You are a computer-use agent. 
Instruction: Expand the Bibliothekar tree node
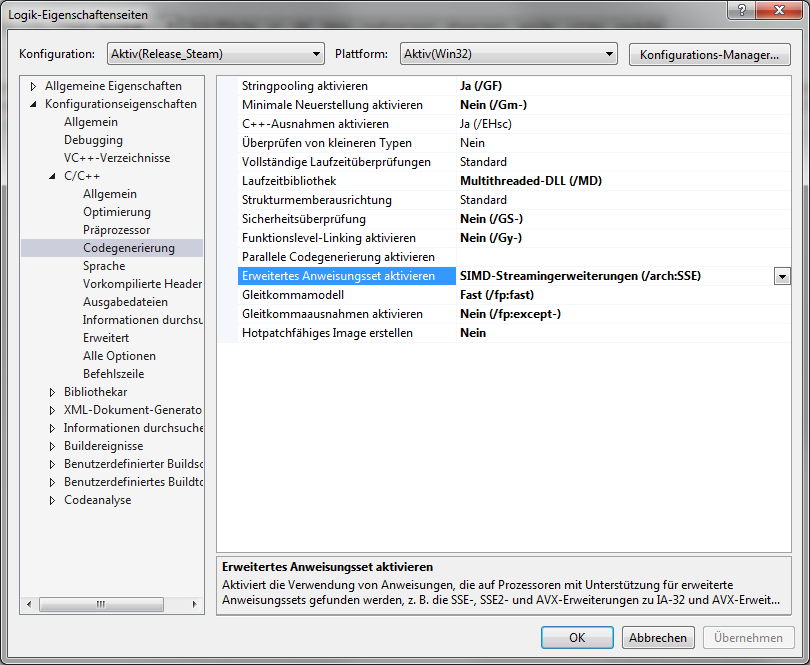(53, 392)
